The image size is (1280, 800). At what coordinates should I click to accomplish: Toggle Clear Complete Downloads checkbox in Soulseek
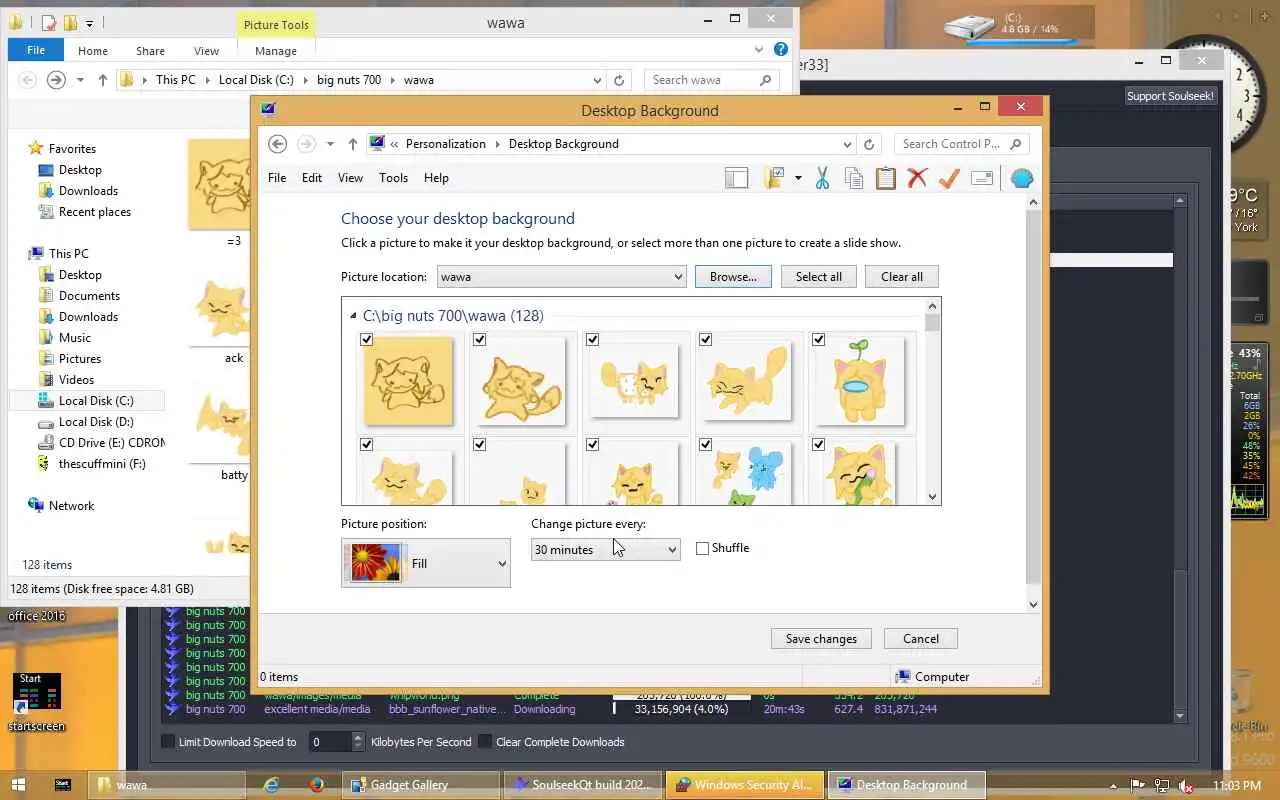(485, 742)
